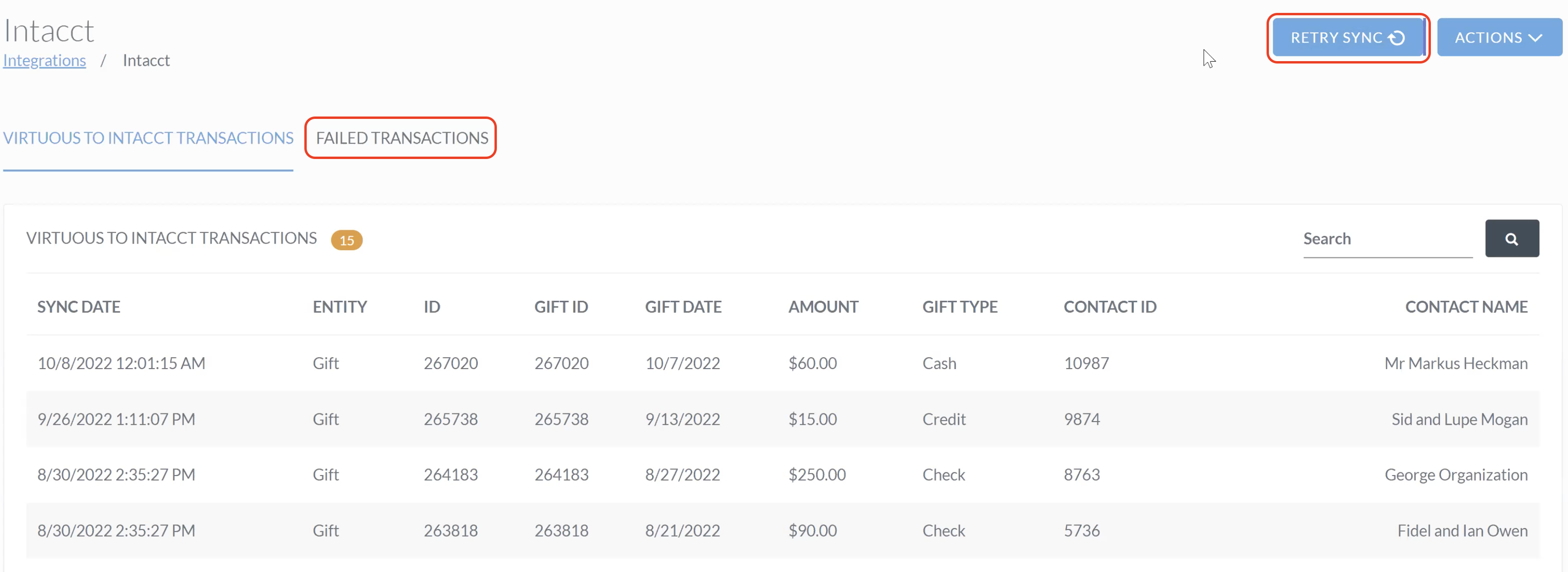Click the $60.00 amount cell
Viewport: 1568px width, 572px height.
pyautogui.click(x=812, y=363)
